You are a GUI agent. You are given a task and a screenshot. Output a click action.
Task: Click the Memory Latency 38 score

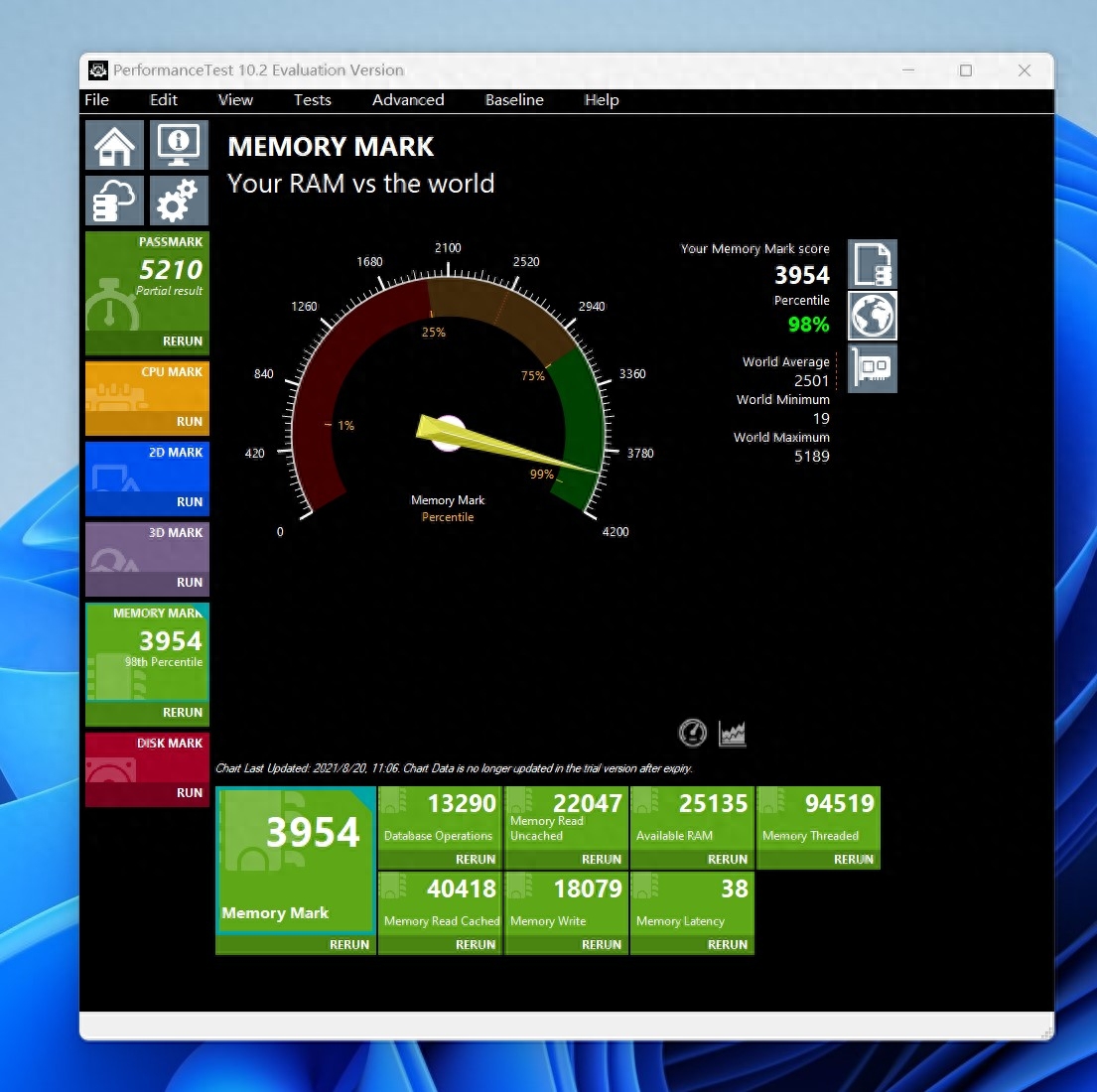pyautogui.click(x=735, y=888)
